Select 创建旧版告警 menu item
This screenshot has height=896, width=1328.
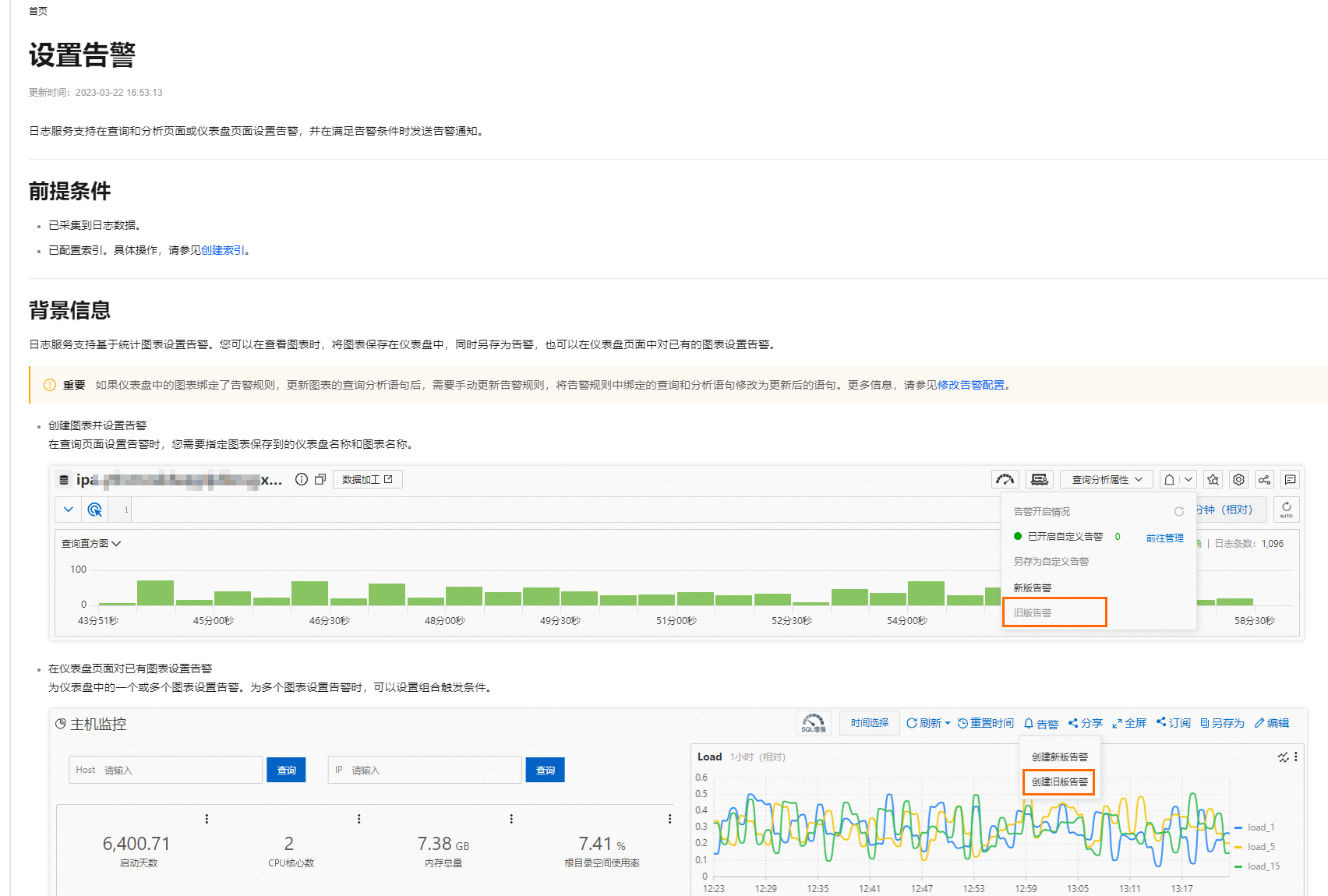1059,782
